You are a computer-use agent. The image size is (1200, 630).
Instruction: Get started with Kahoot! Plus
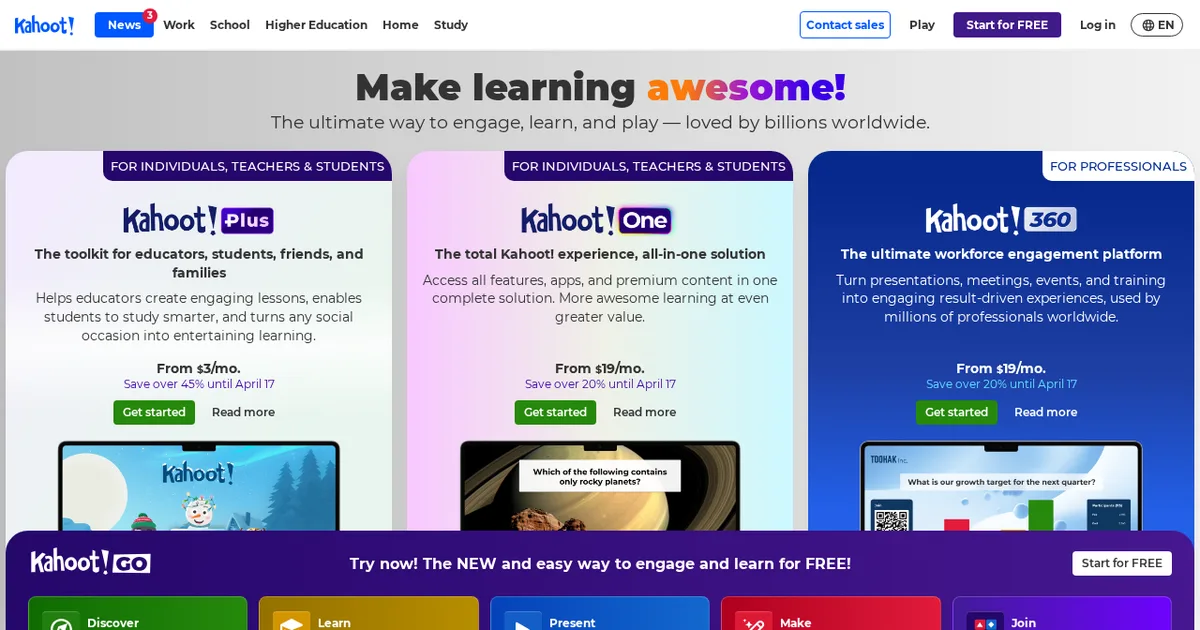[154, 412]
